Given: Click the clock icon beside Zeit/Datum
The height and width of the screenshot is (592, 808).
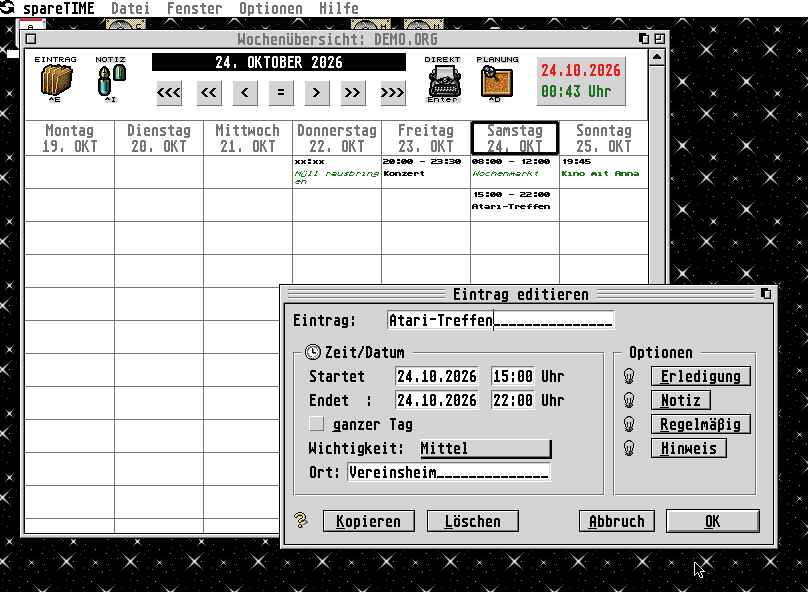Looking at the screenshot, I should click(312, 352).
